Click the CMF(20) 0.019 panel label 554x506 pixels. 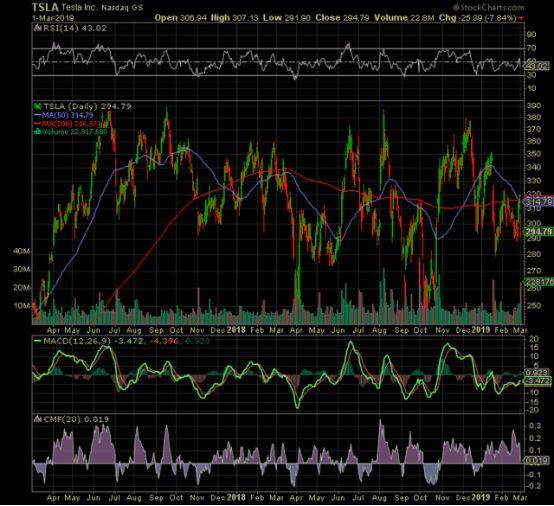click(x=76, y=419)
